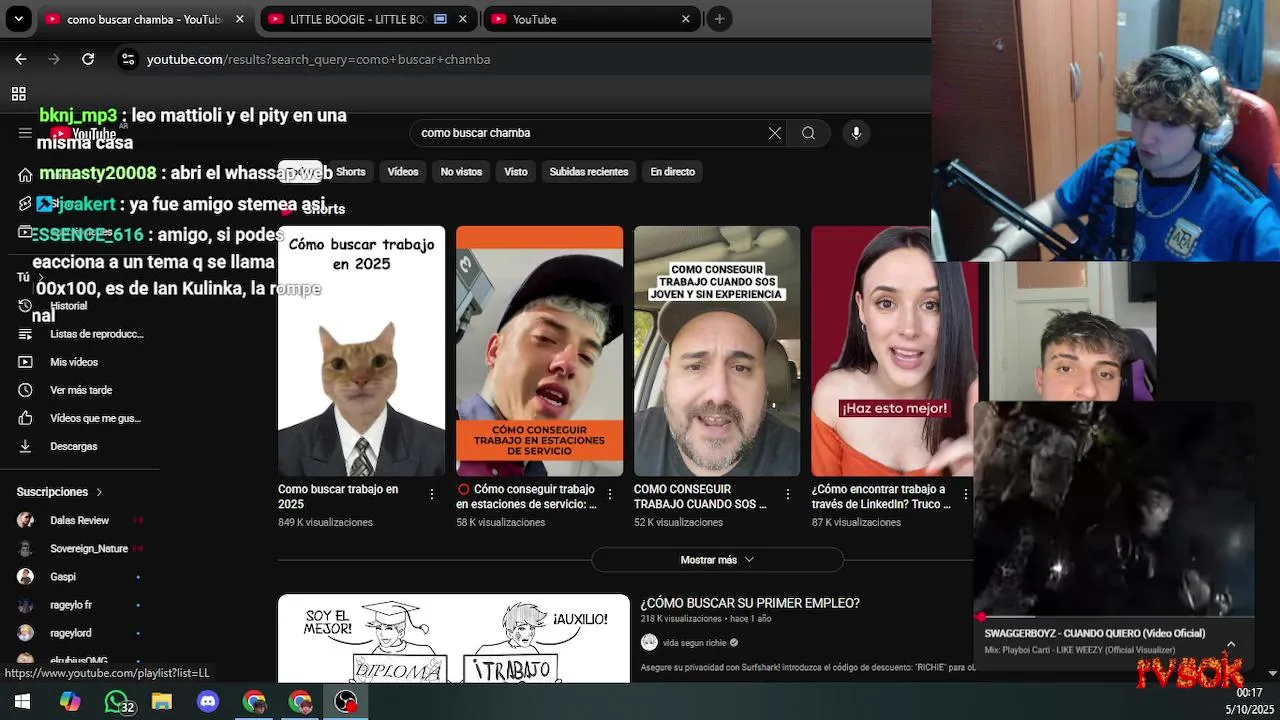The height and width of the screenshot is (720, 1280).
Task: Open File Explorer from the taskbar
Action: point(162,702)
